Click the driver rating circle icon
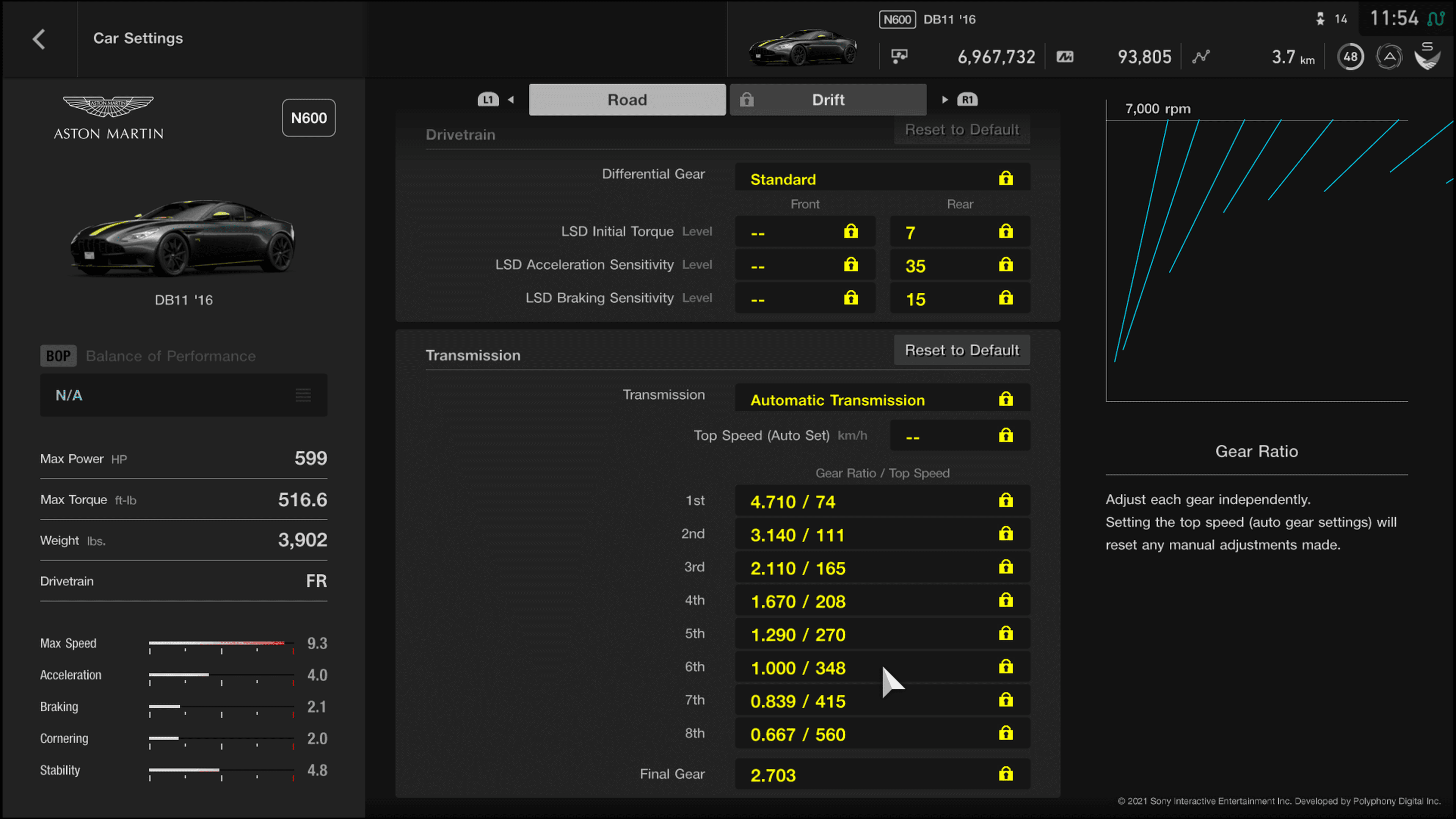 (1389, 56)
